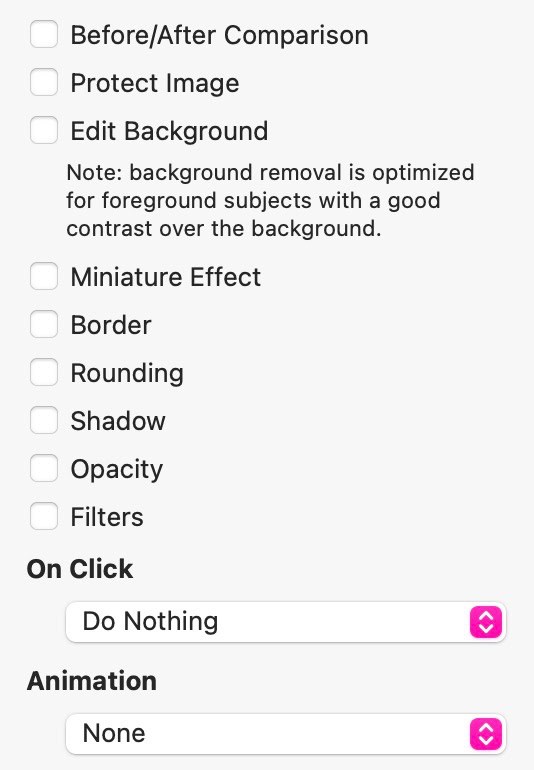534x770 pixels.
Task: Click the On Click section heading
Action: (80, 569)
